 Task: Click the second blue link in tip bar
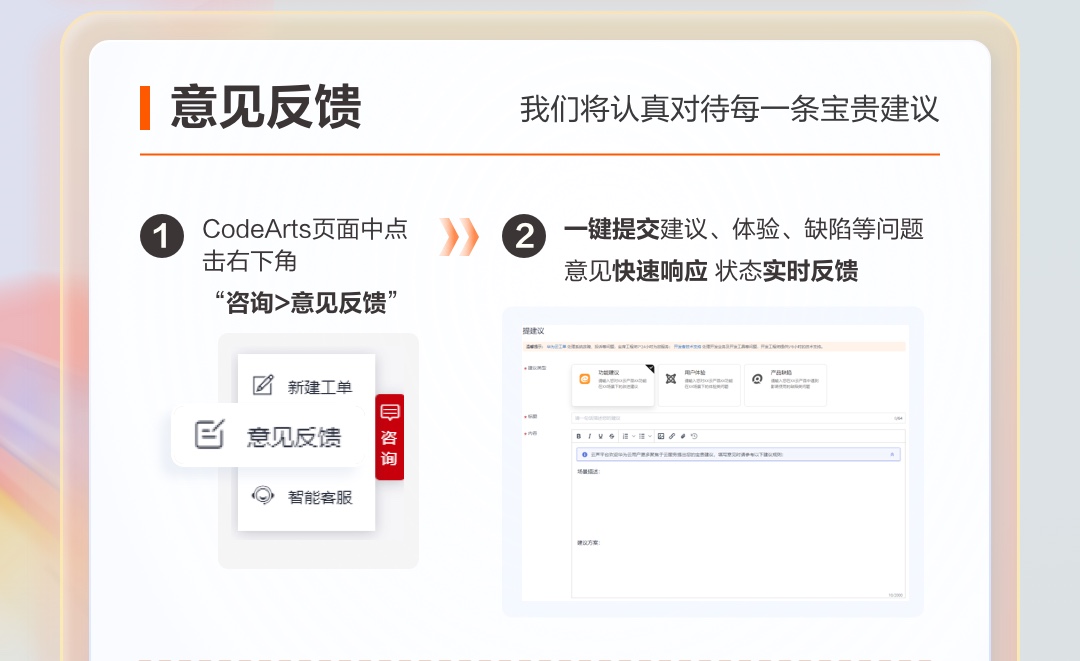coord(687,346)
